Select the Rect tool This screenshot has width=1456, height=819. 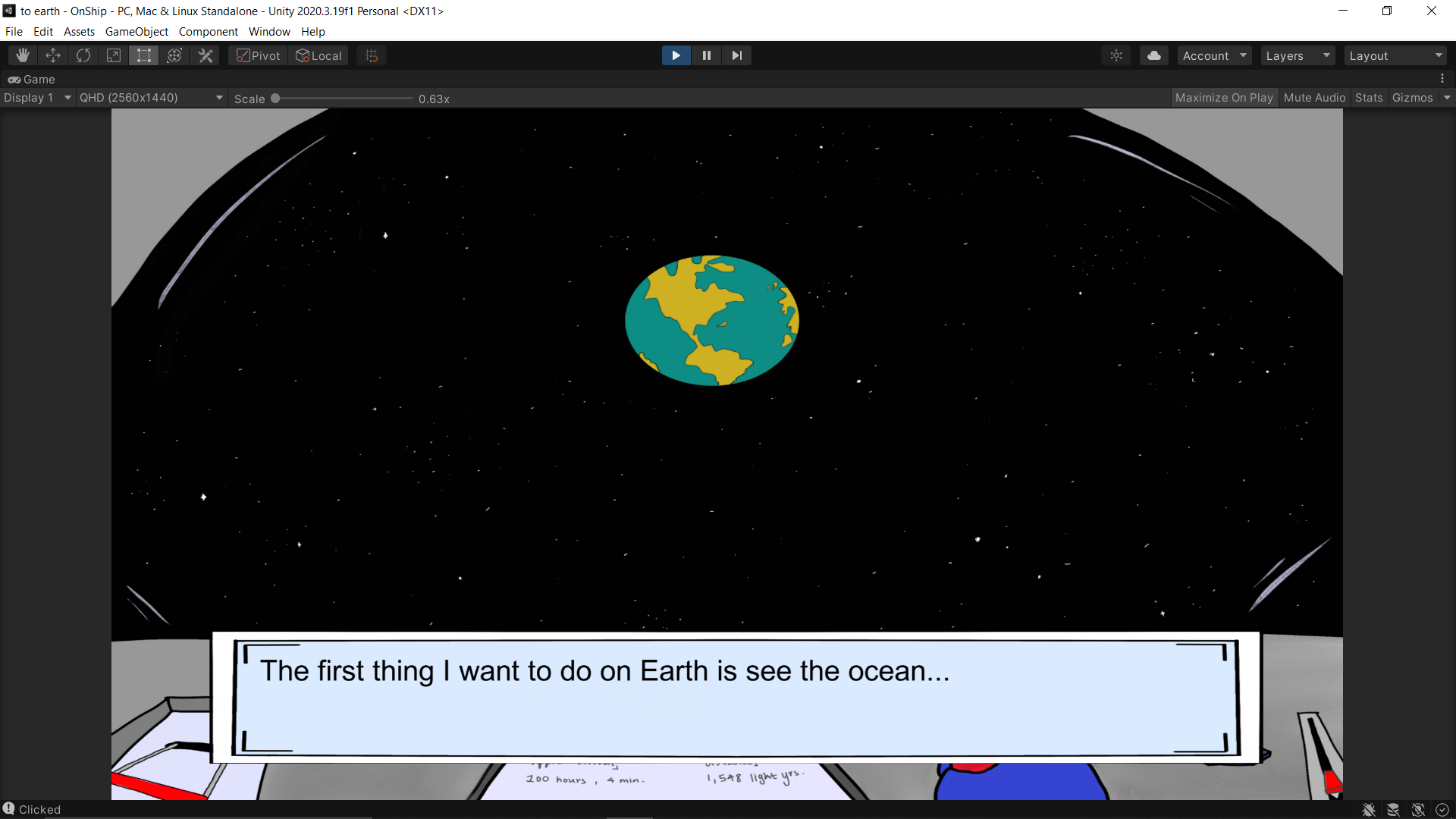144,55
